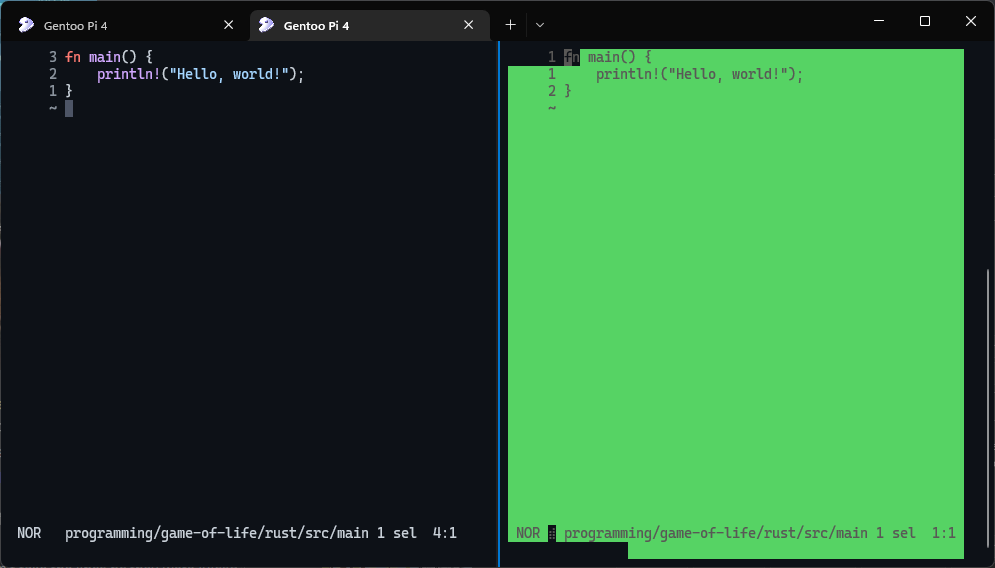
Task: Select the active Gentoo Pi 4 tab
Action: [x=368, y=25]
